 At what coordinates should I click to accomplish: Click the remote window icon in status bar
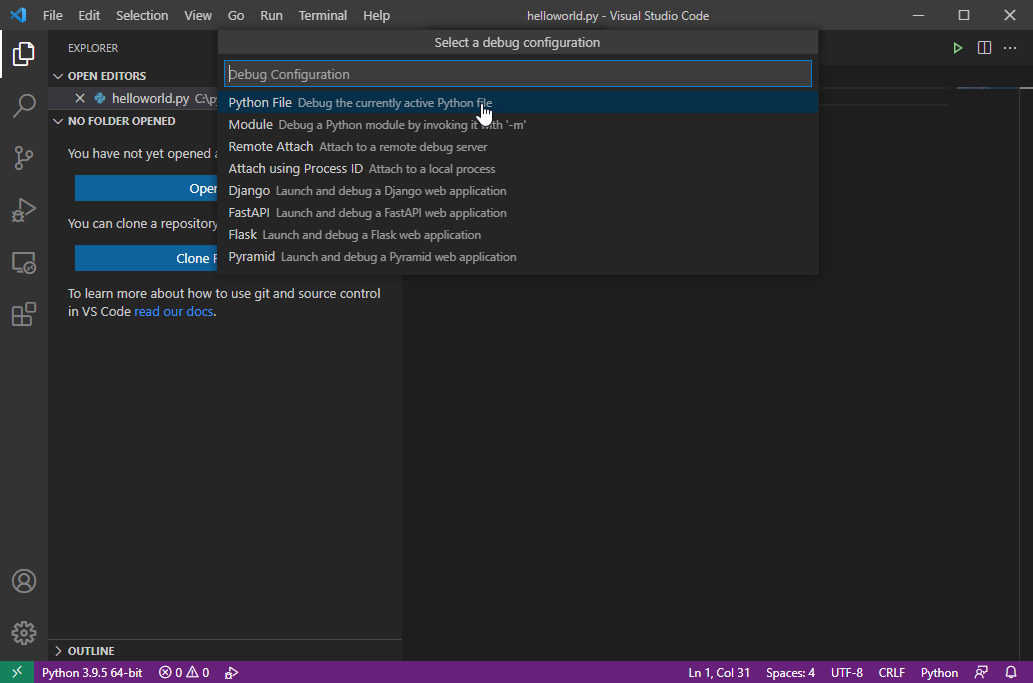(x=17, y=672)
